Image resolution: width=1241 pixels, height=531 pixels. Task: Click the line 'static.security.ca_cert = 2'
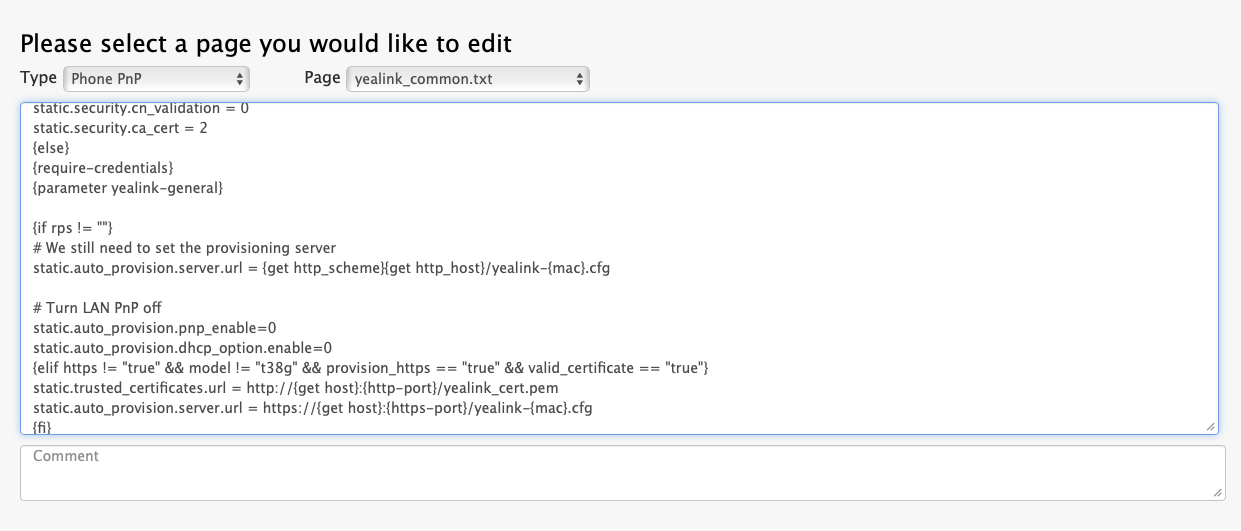(120, 128)
